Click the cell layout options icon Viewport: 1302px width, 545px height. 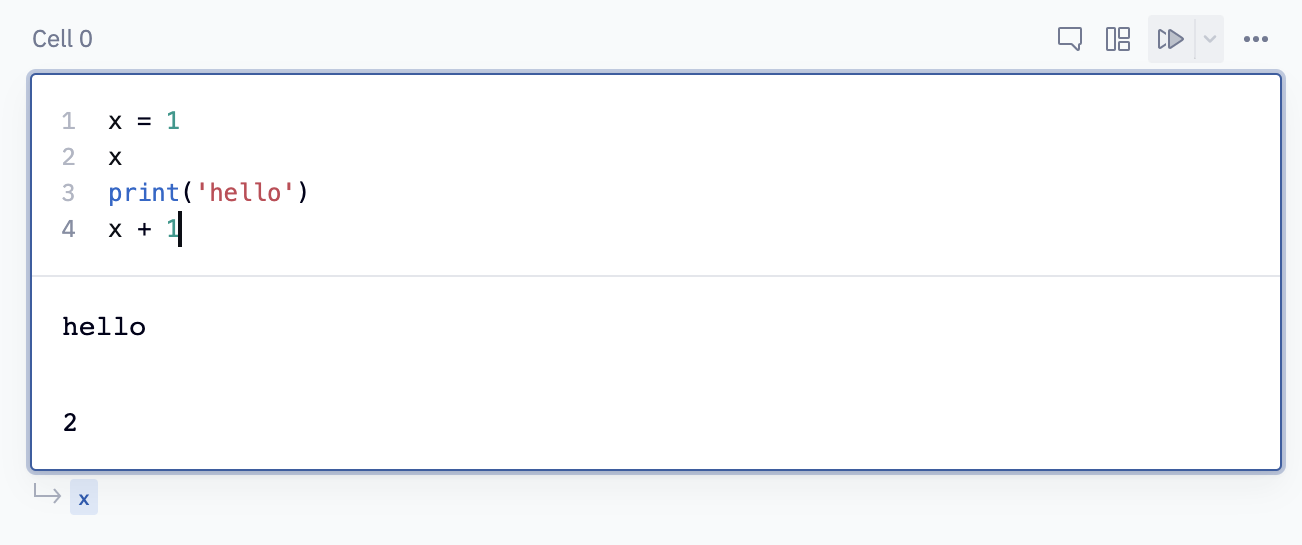pos(1118,39)
